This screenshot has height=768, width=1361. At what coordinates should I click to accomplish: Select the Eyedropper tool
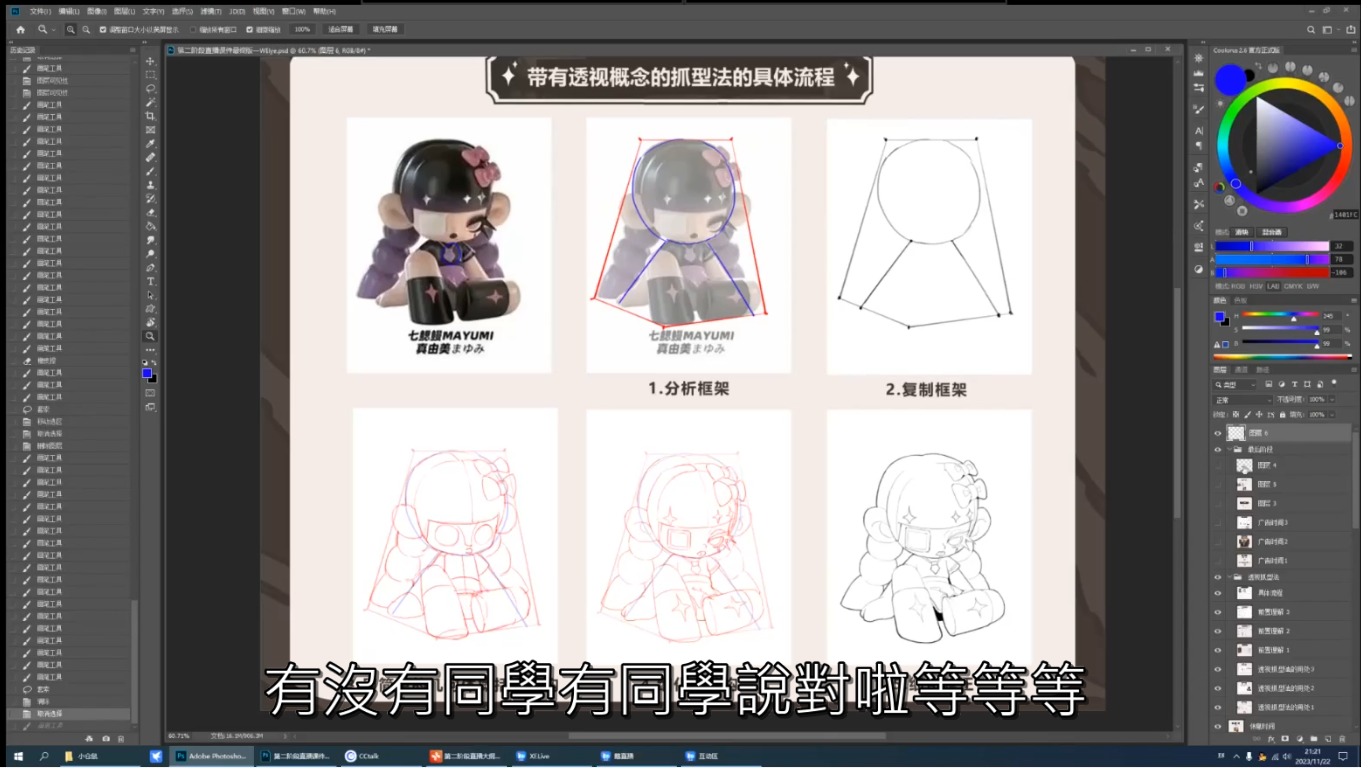(151, 144)
